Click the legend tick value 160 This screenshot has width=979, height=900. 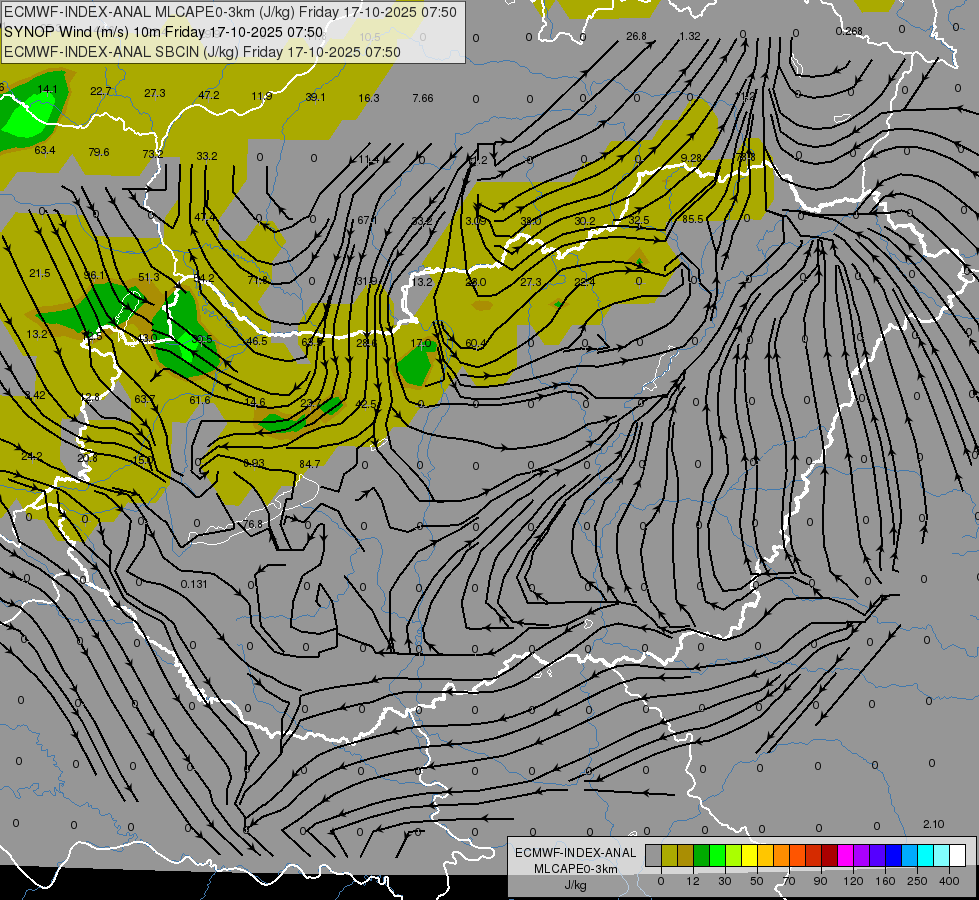[885, 881]
